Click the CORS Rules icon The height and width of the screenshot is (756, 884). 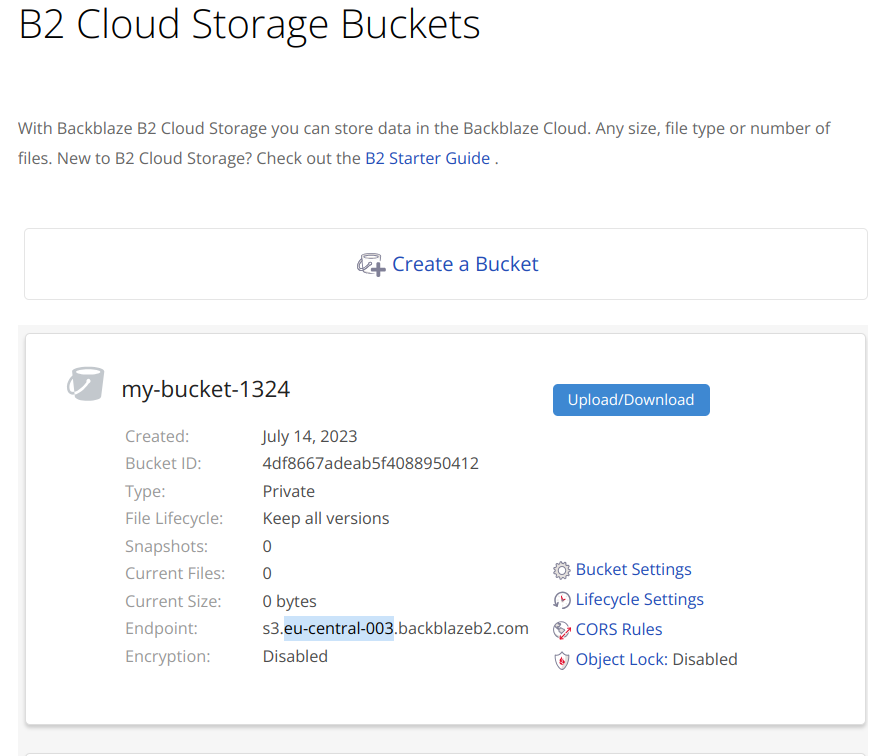562,630
